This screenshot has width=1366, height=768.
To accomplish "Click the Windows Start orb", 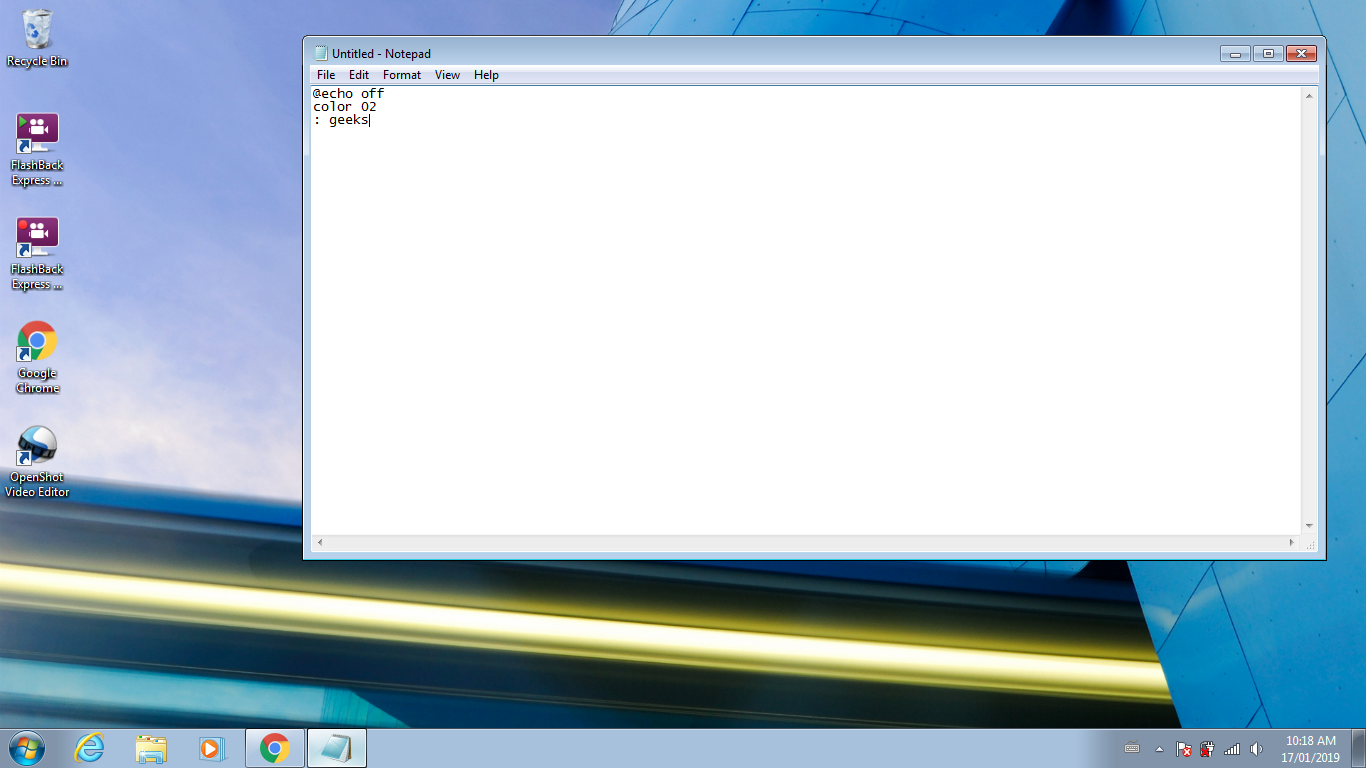I will [25, 747].
